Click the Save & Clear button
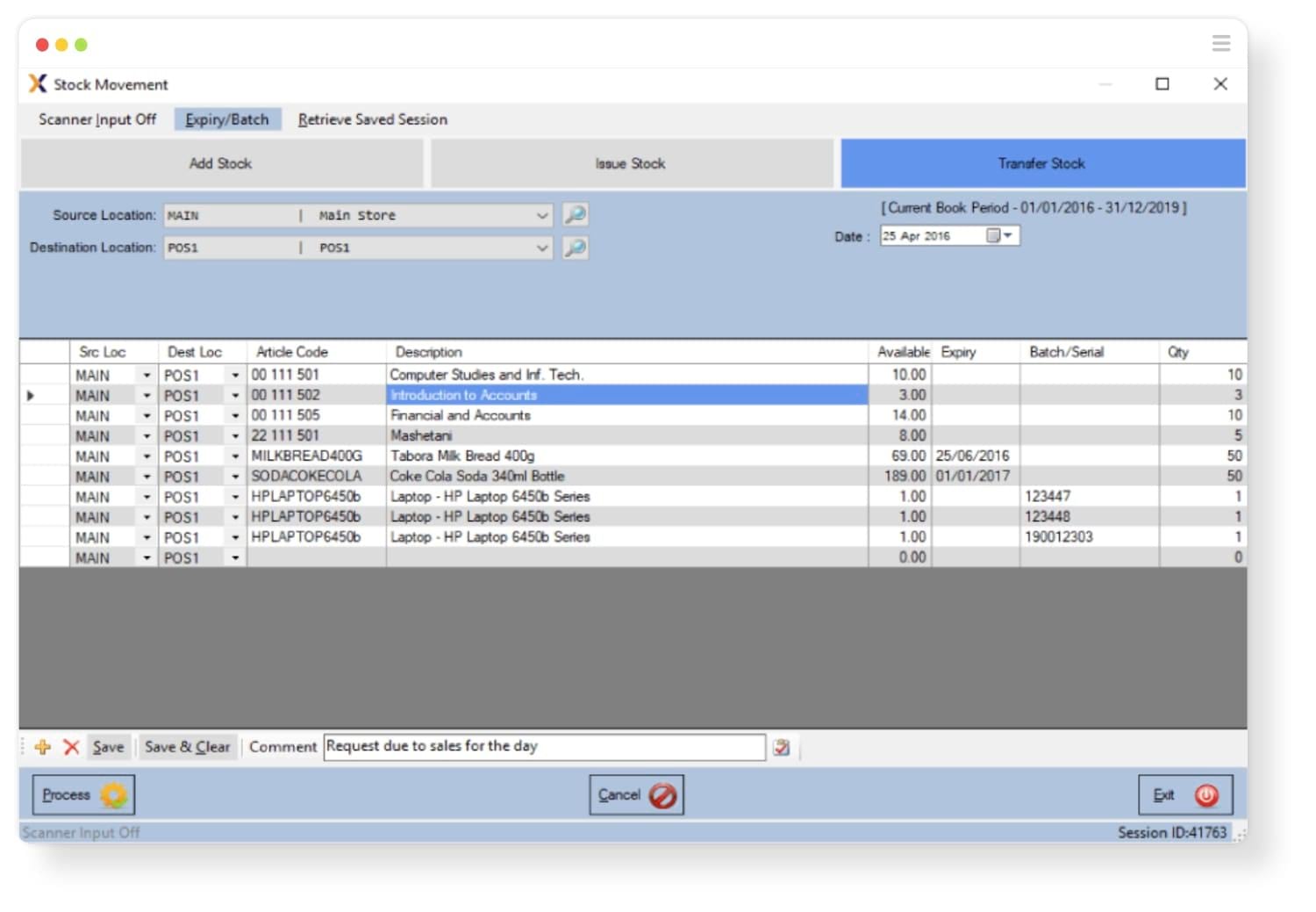This screenshot has width=1316, height=912. point(187,747)
